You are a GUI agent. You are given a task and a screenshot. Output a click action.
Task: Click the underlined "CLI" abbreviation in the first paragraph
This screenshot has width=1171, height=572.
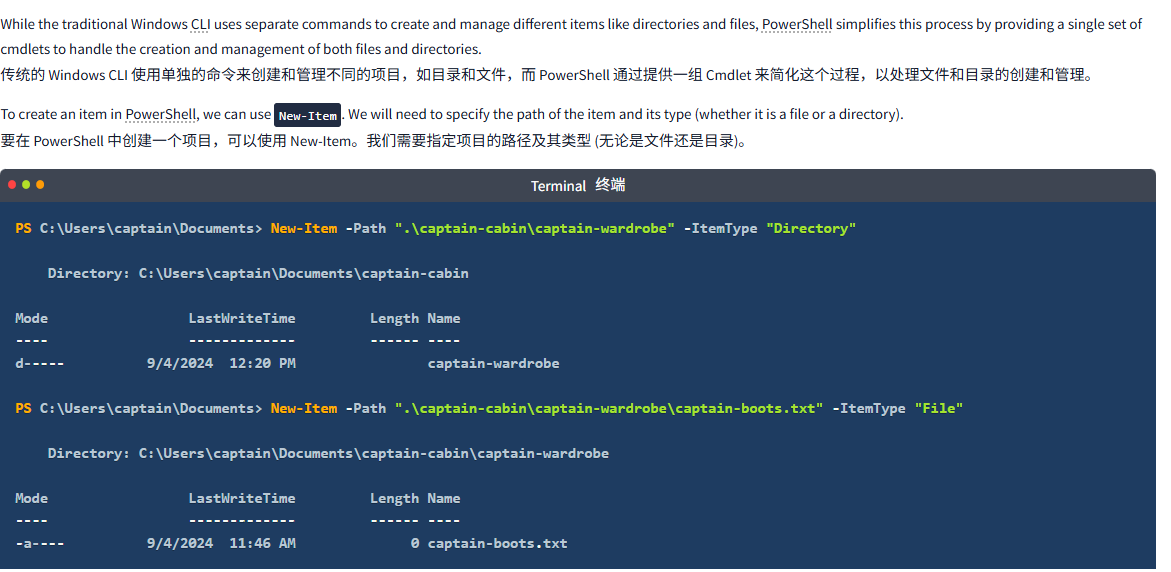(200, 24)
